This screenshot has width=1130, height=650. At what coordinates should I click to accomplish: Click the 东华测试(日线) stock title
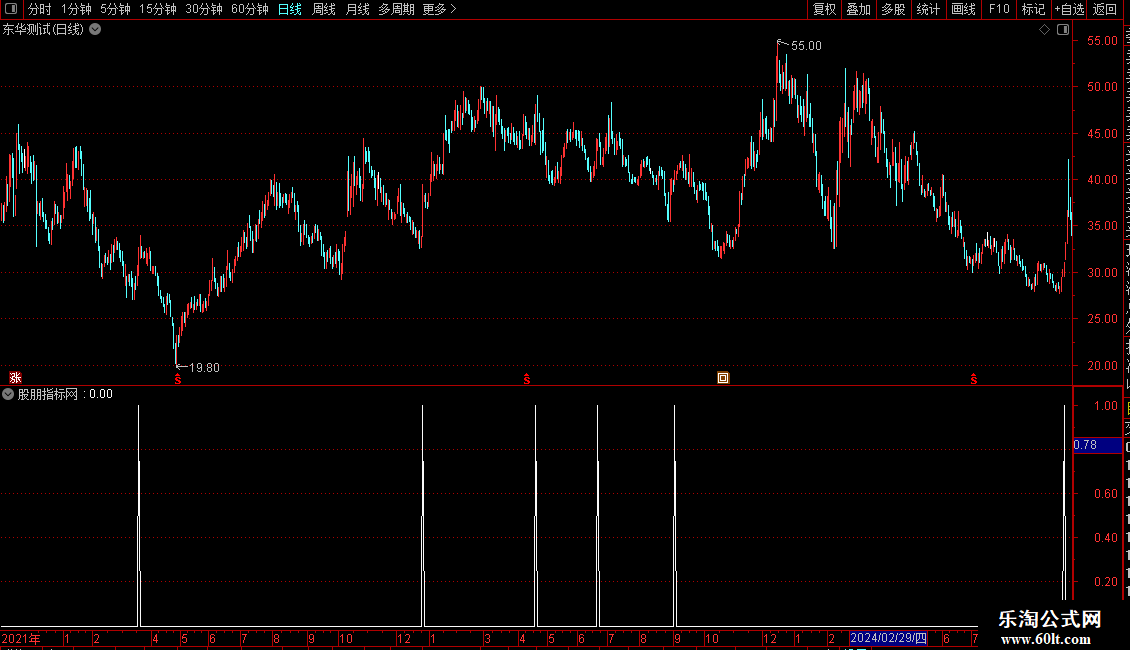click(43, 30)
